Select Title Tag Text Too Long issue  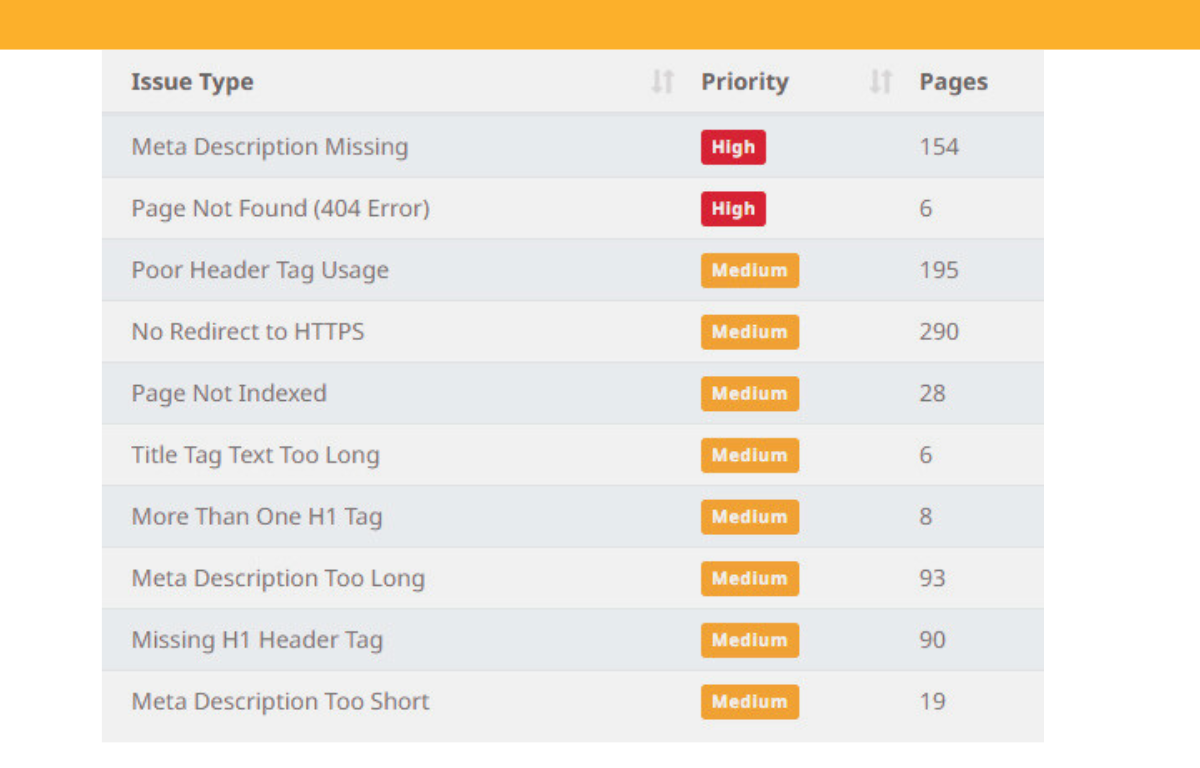coord(256,455)
